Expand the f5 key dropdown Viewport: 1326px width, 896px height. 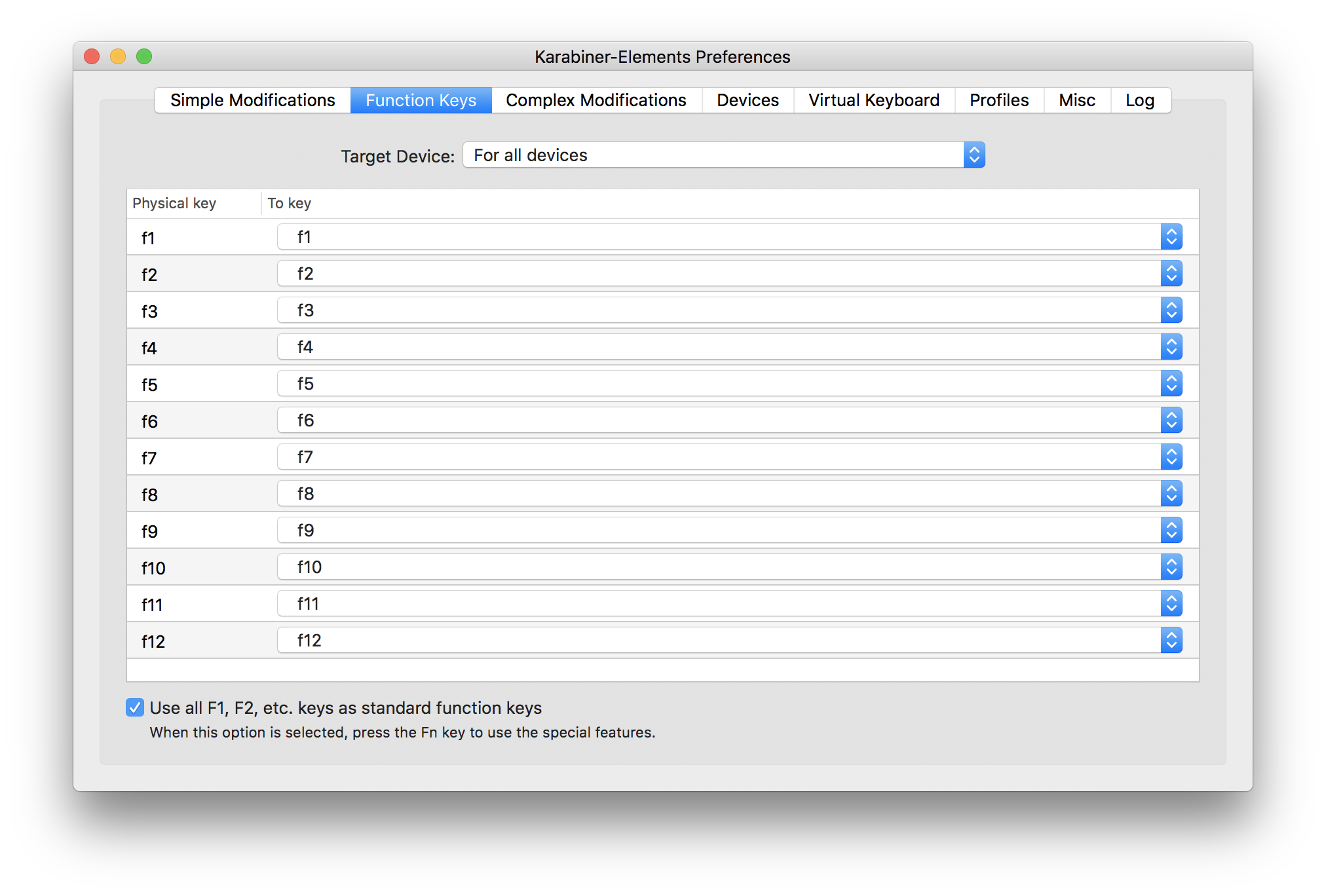[1171, 383]
